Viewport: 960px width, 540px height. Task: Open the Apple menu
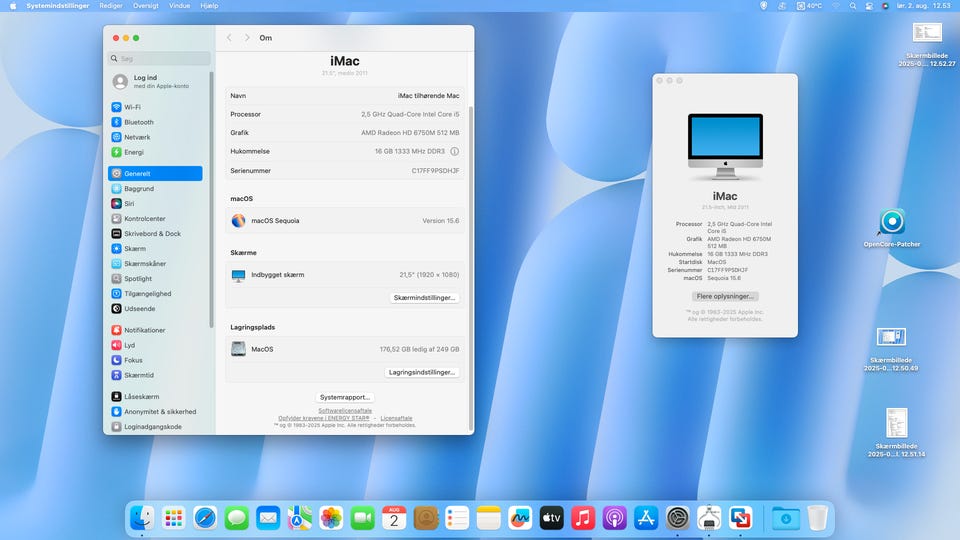(13, 6)
